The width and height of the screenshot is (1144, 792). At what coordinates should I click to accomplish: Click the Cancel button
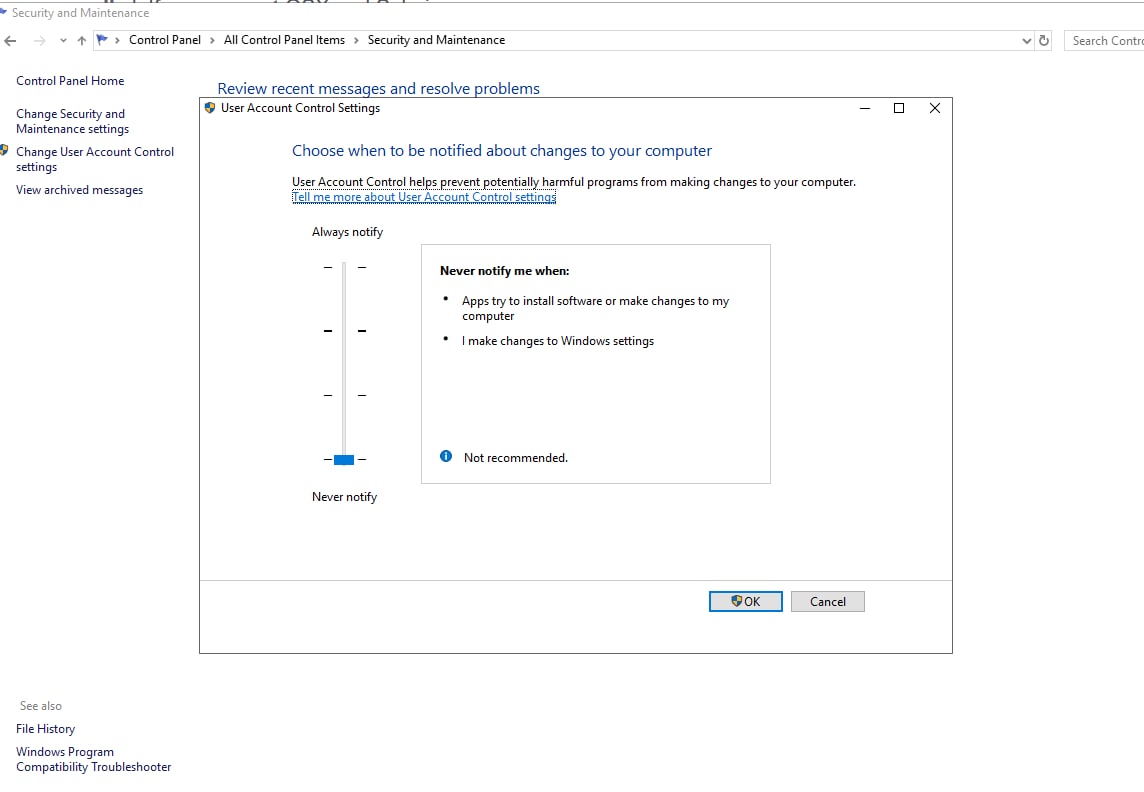click(828, 602)
